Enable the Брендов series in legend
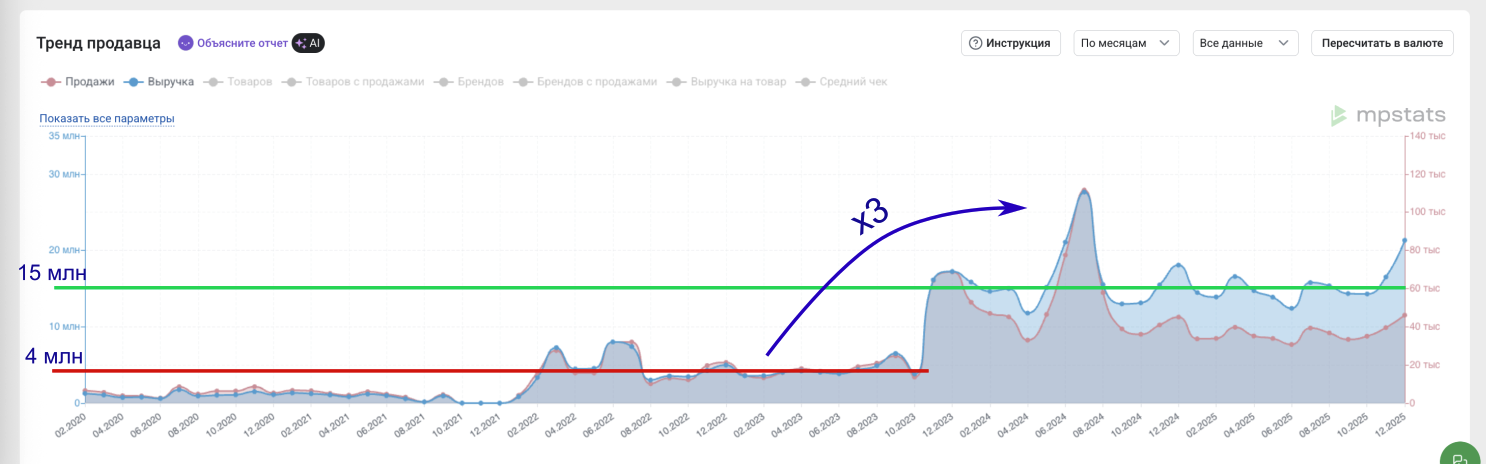This screenshot has width=1486, height=464. (469, 81)
